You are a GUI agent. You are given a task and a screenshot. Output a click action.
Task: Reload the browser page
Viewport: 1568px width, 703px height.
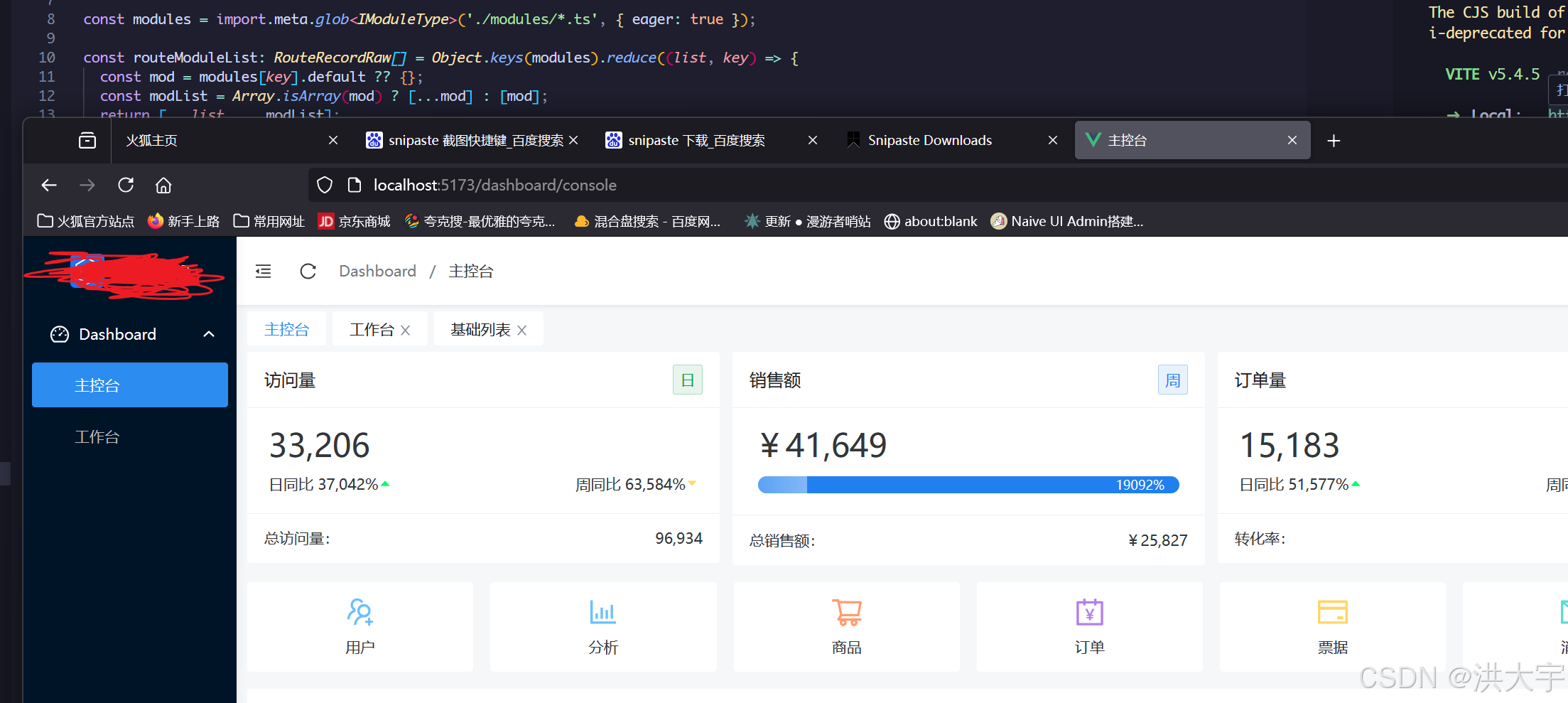[126, 185]
